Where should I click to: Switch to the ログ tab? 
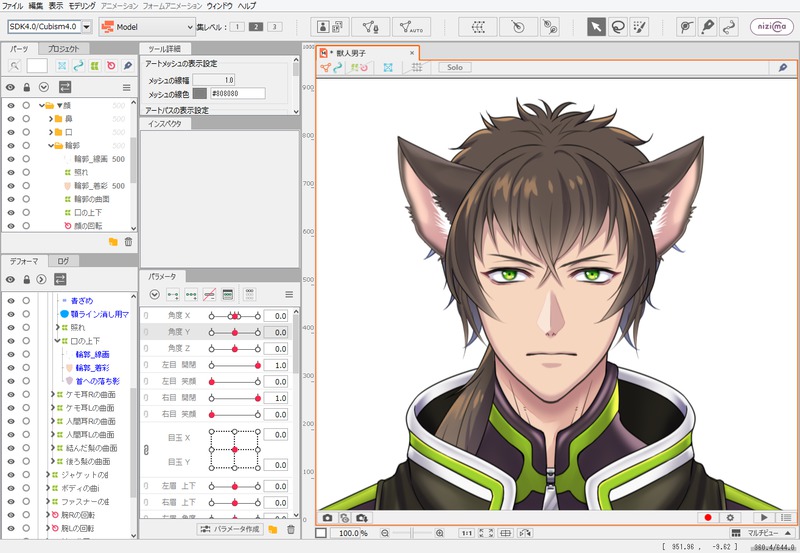point(63,261)
